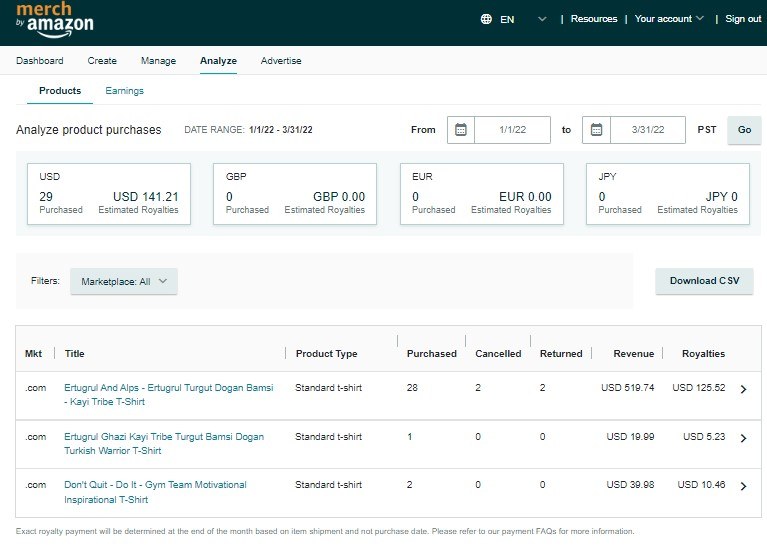
Task: Click the From date field 1/1/22
Action: (x=512, y=130)
